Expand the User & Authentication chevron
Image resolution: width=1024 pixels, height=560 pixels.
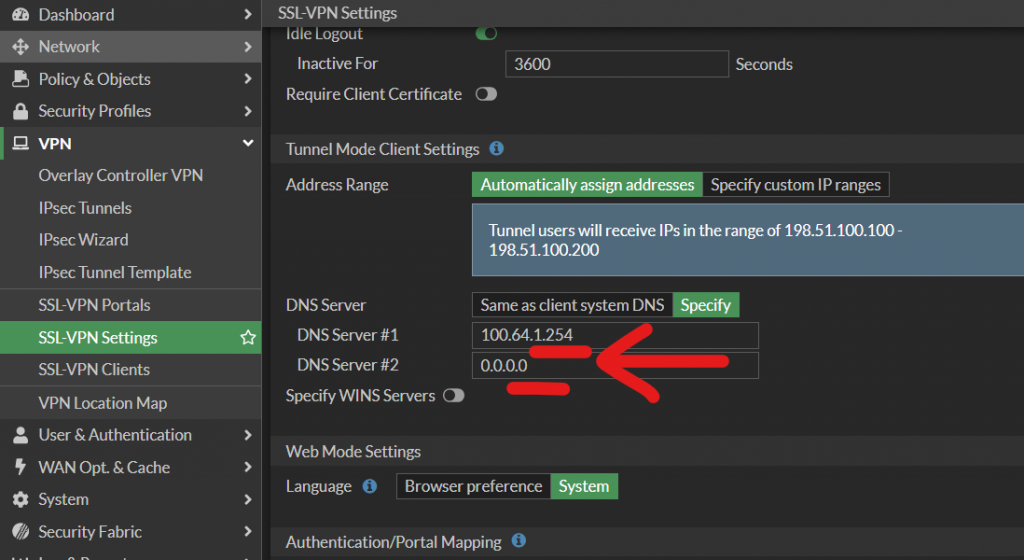click(248, 435)
